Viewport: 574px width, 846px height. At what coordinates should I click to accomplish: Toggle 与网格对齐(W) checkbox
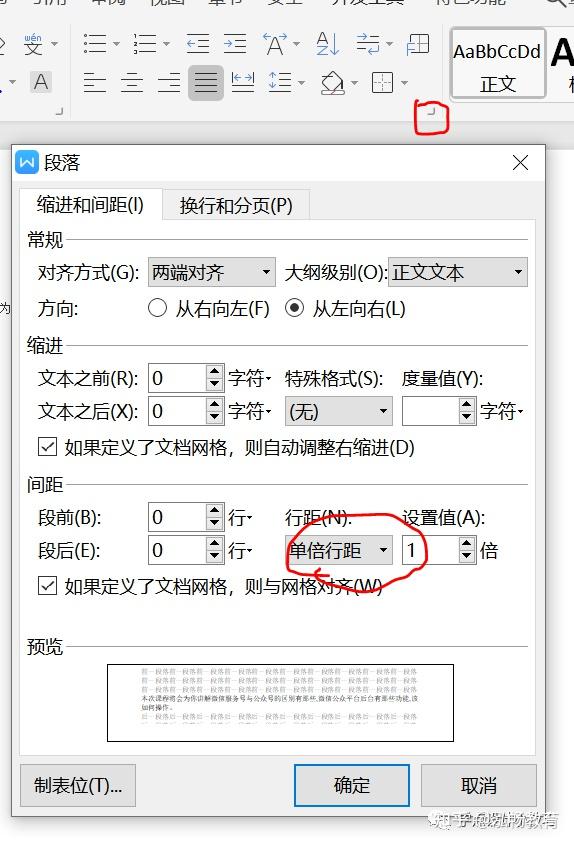click(x=47, y=585)
